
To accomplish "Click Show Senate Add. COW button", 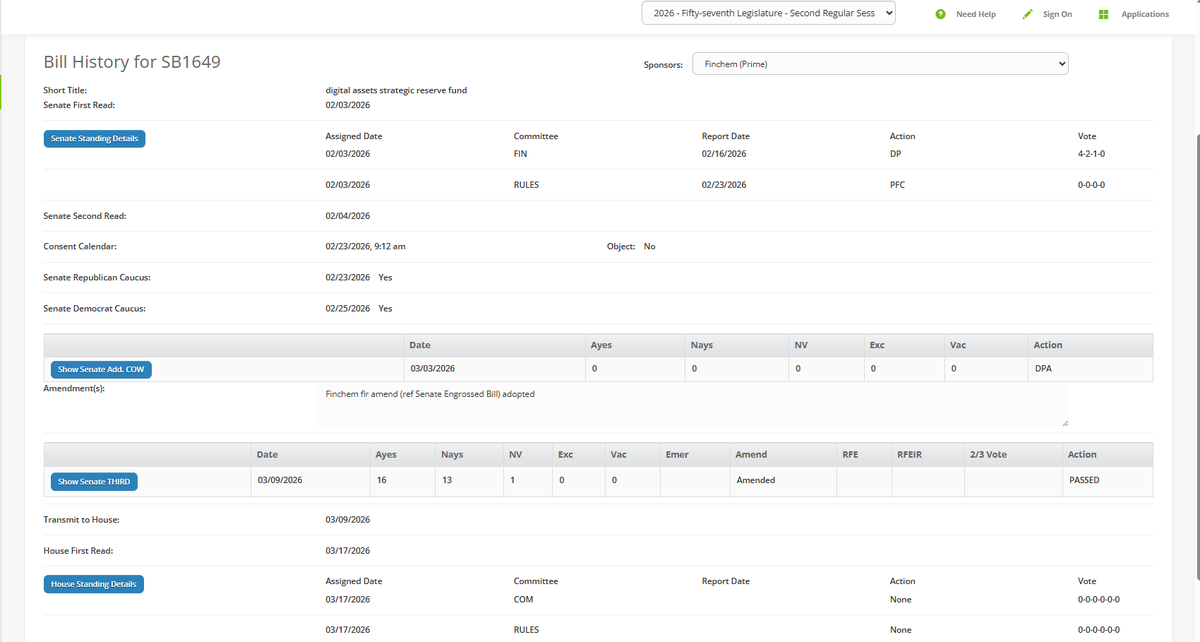I will click(101, 369).
